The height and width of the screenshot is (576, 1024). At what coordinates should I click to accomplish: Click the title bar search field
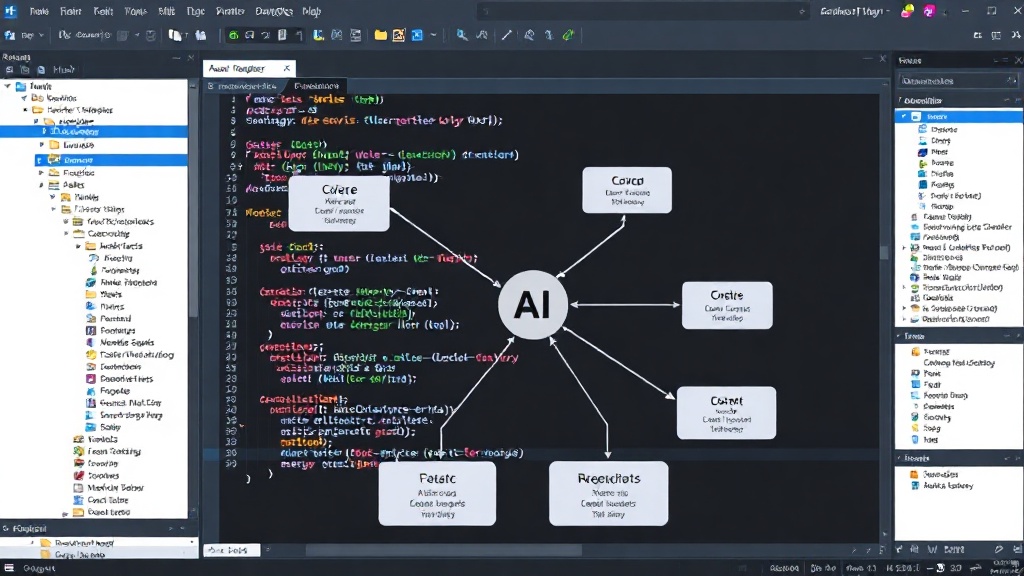click(643, 11)
